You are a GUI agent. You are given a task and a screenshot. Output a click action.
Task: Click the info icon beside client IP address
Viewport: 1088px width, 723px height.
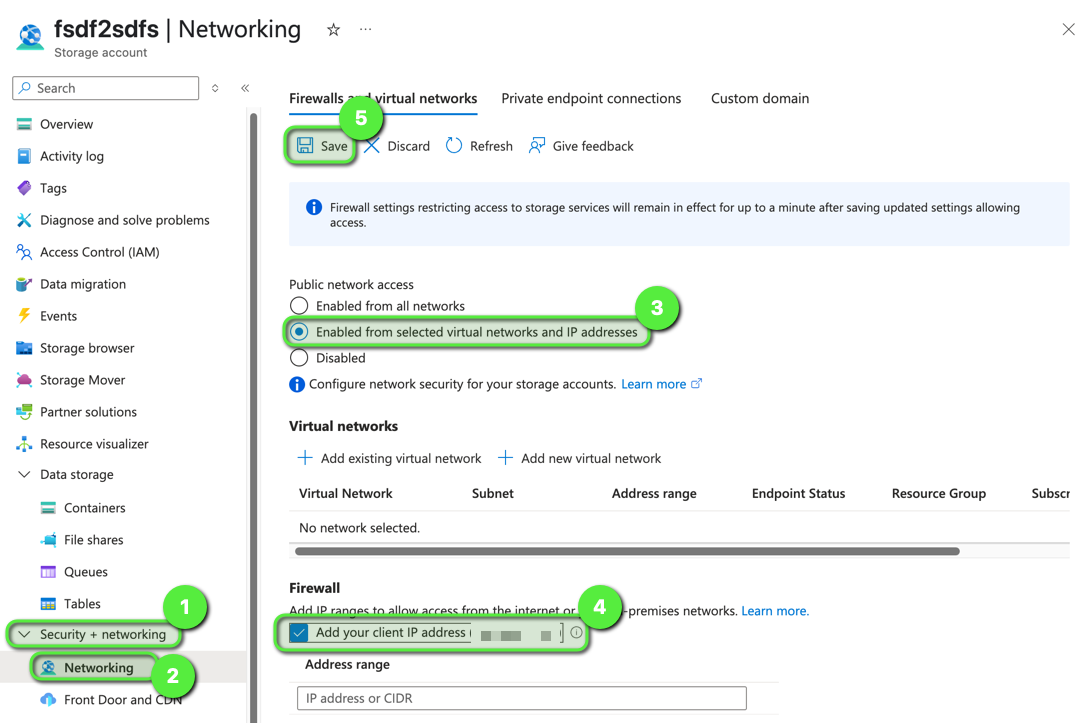[576, 633]
